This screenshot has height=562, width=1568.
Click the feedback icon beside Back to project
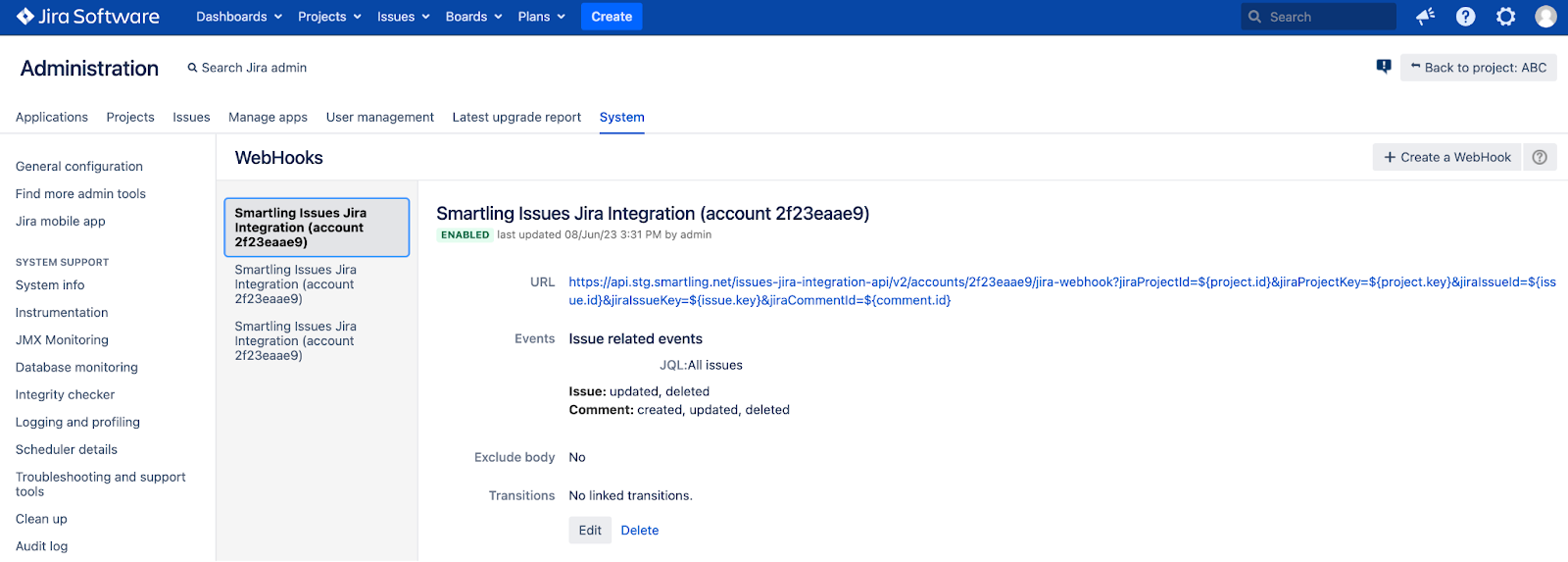pos(1384,67)
